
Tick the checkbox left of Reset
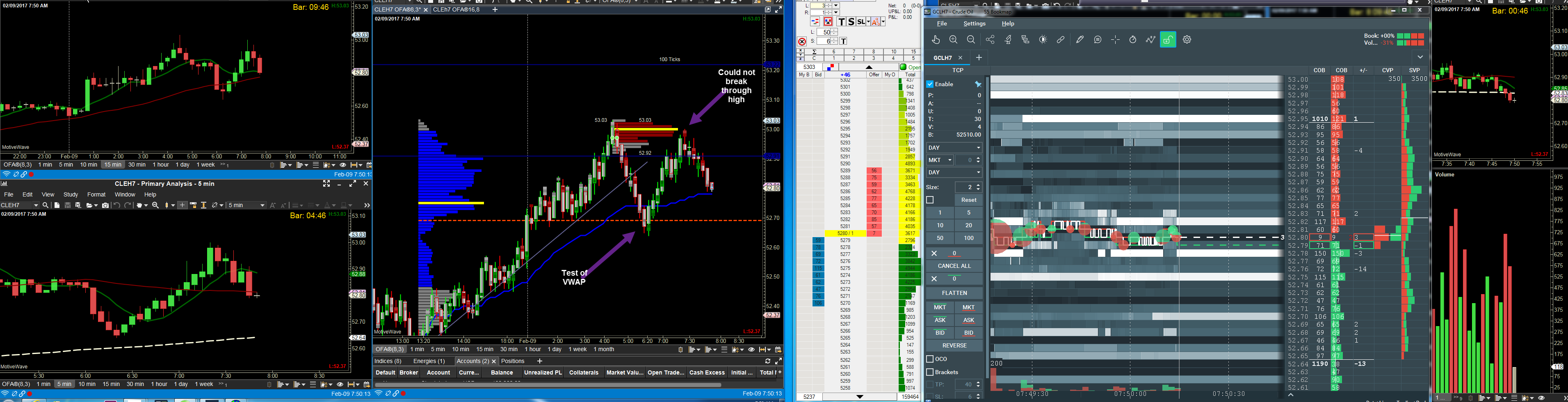tap(930, 200)
